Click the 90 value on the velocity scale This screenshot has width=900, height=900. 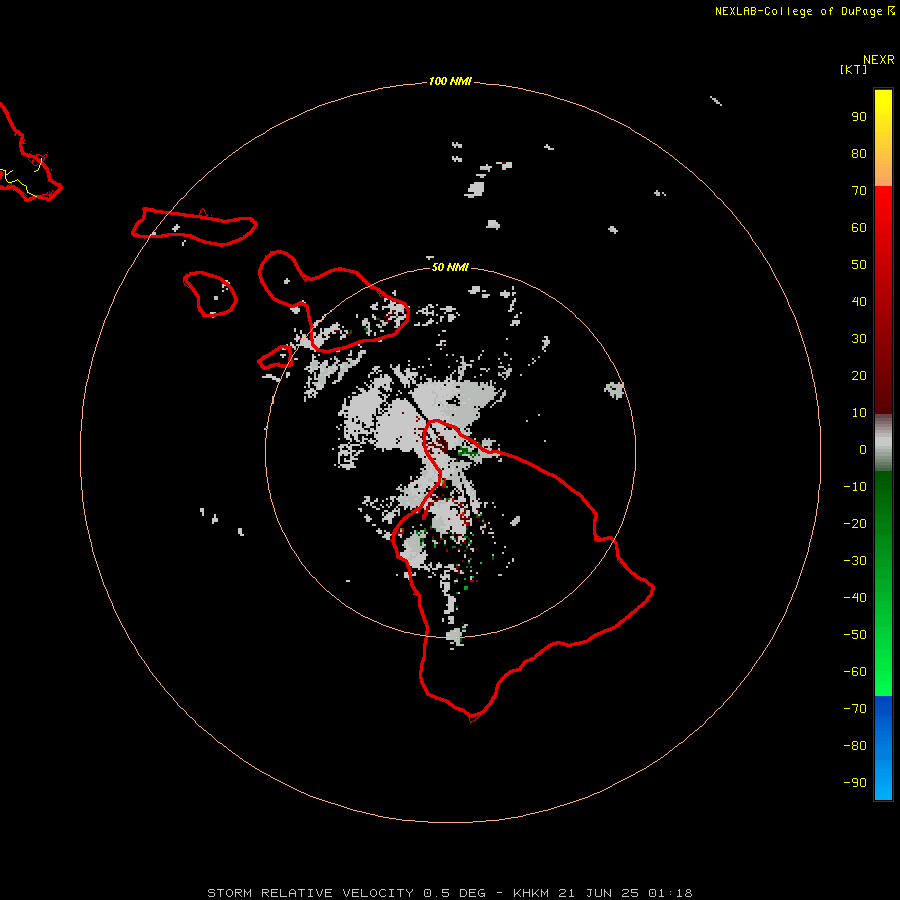tap(859, 117)
